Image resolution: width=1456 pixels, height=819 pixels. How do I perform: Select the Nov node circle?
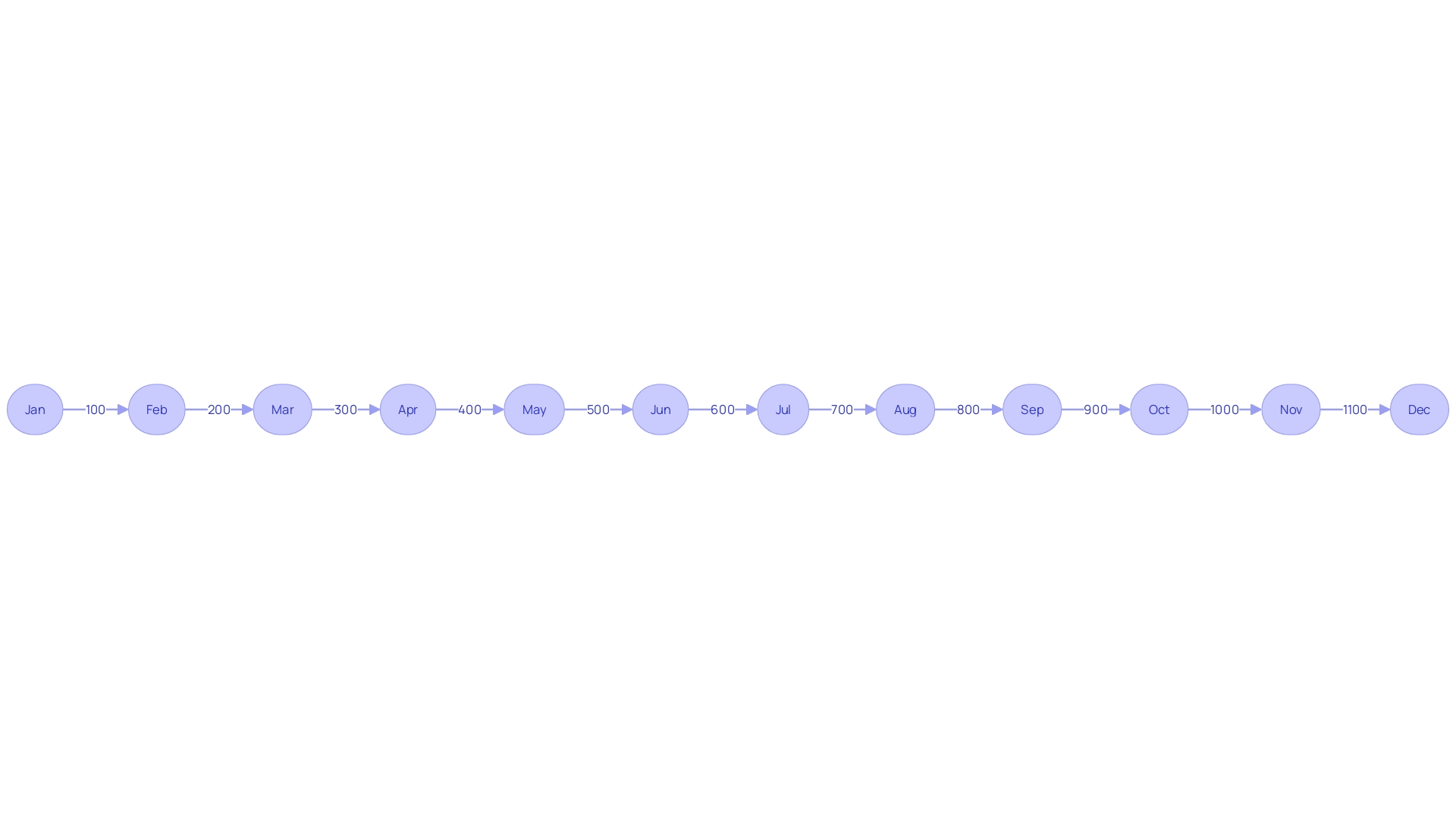pyautogui.click(x=1290, y=409)
